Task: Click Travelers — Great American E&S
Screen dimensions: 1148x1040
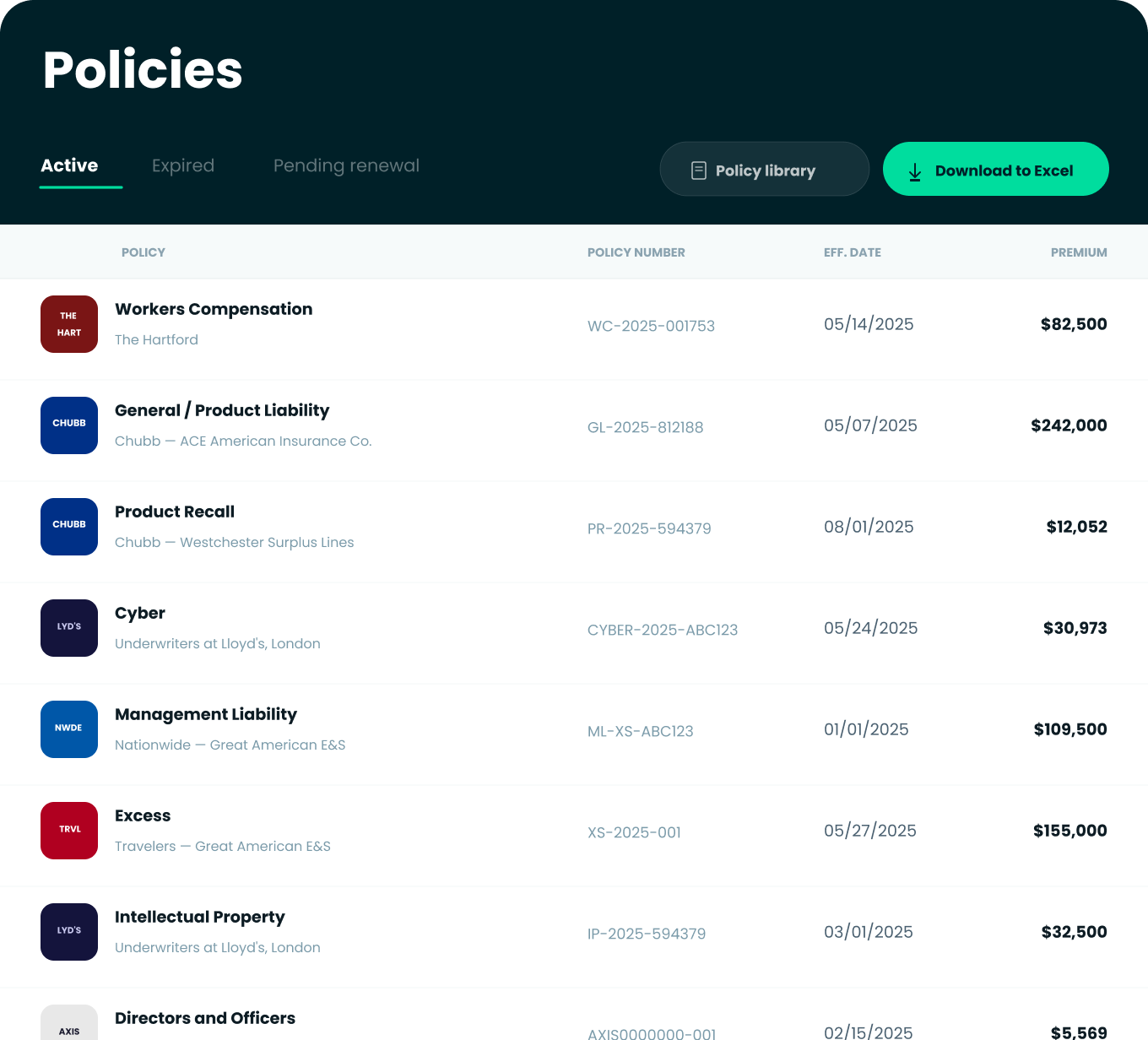Action: coord(223,846)
